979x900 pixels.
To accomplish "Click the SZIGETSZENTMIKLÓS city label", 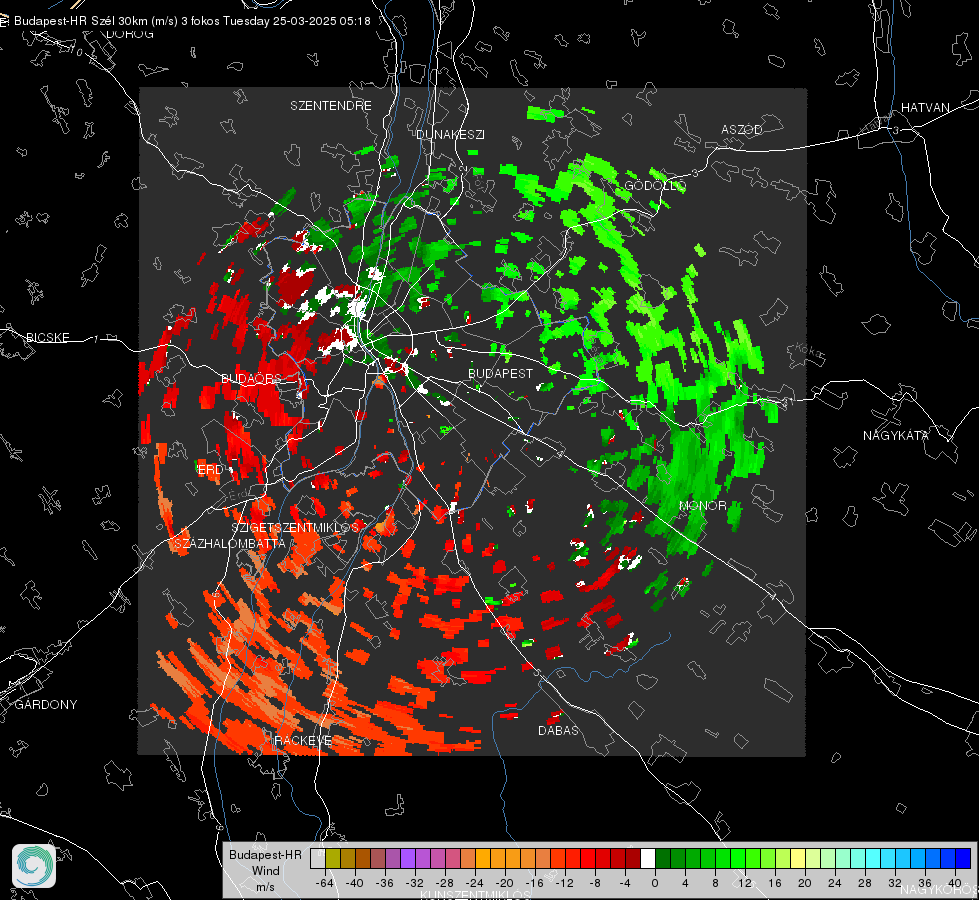I will (295, 527).
